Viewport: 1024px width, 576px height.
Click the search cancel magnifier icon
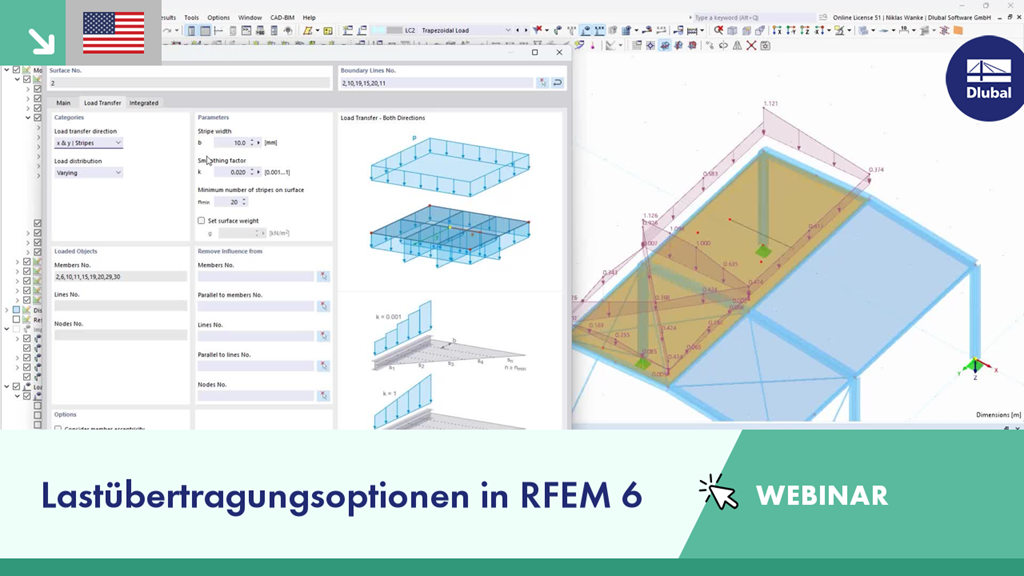[x=718, y=31]
